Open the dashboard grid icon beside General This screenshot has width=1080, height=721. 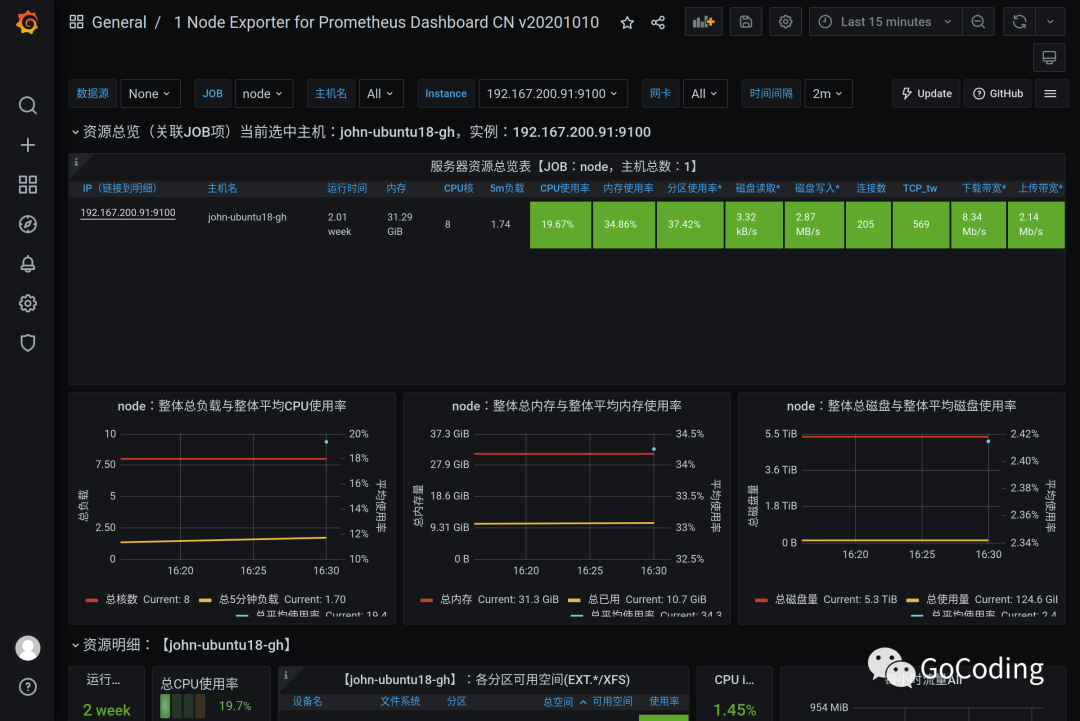76,22
